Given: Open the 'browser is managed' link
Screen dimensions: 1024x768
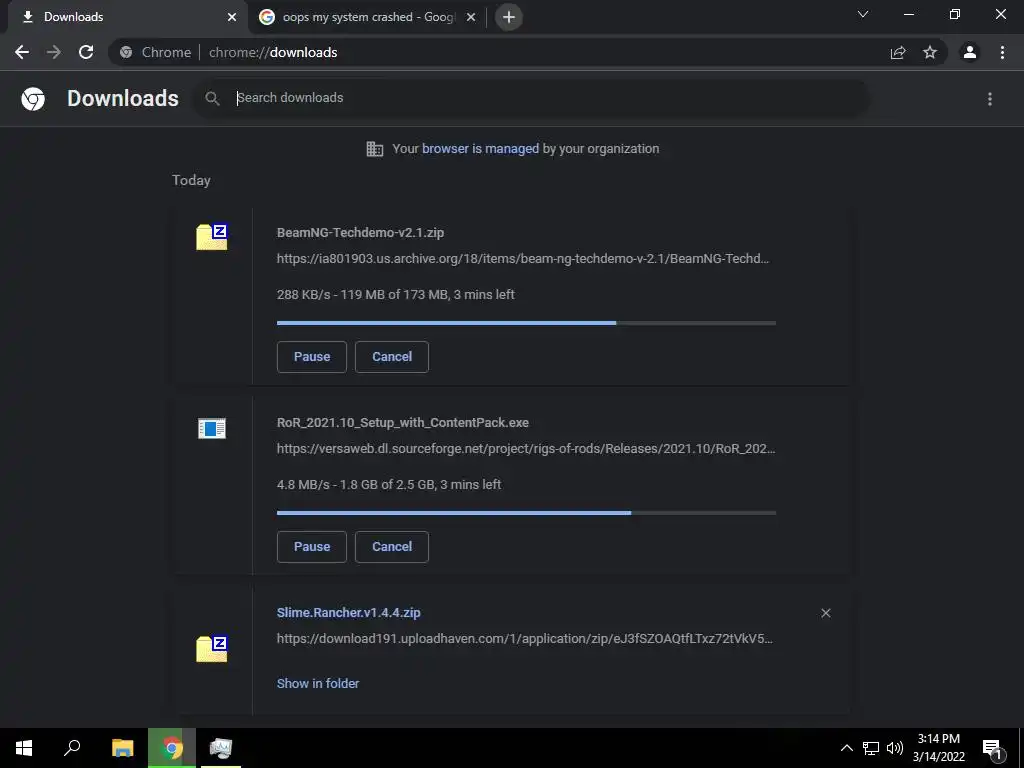Looking at the screenshot, I should tap(480, 149).
